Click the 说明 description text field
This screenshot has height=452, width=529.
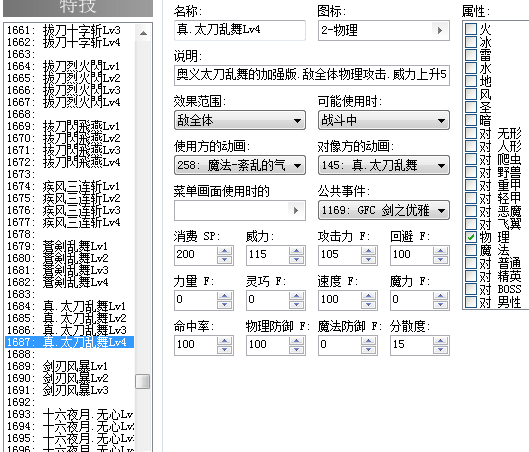point(312,75)
